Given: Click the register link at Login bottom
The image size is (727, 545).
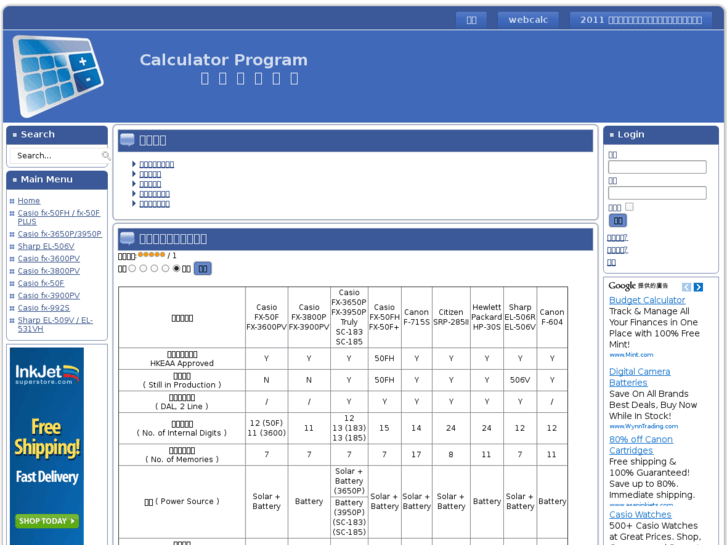Looking at the screenshot, I should [x=612, y=263].
